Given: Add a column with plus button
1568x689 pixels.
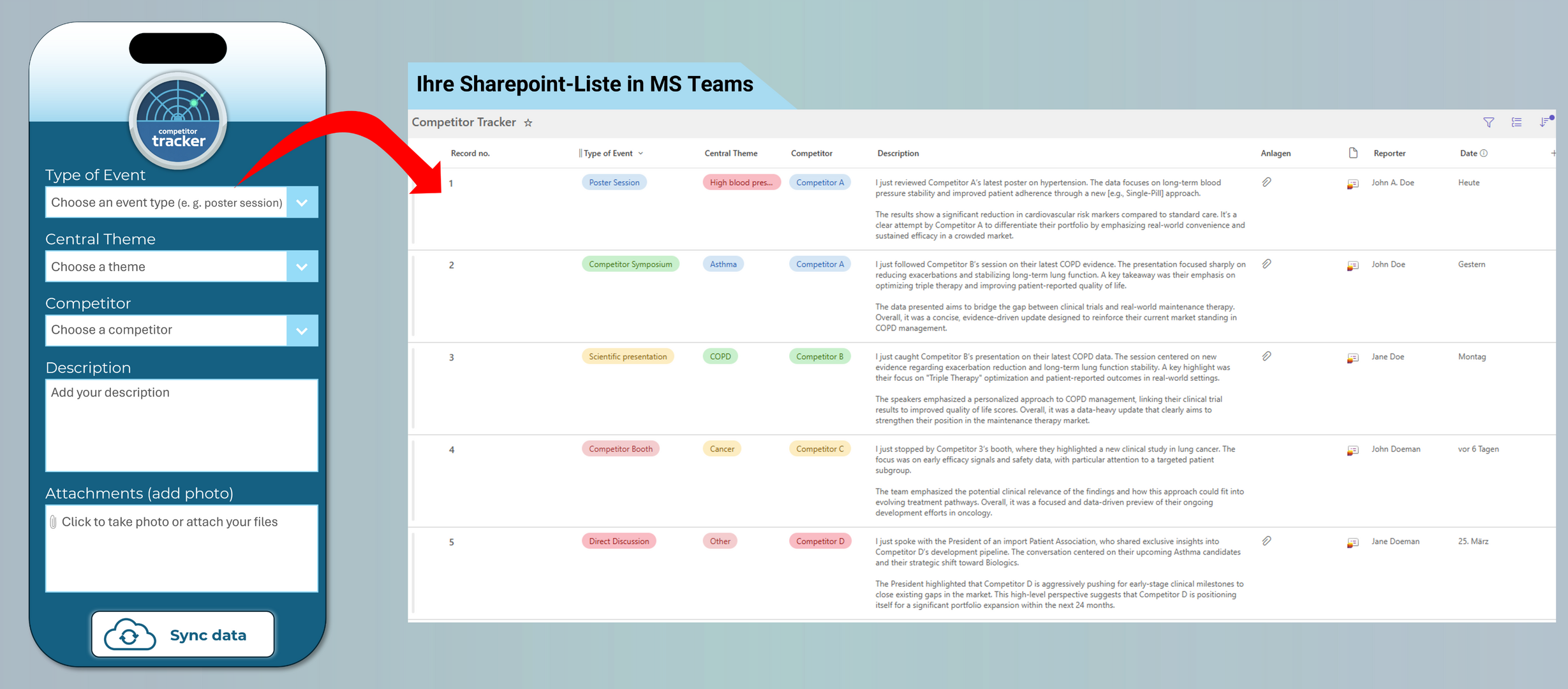Looking at the screenshot, I should point(1553,153).
